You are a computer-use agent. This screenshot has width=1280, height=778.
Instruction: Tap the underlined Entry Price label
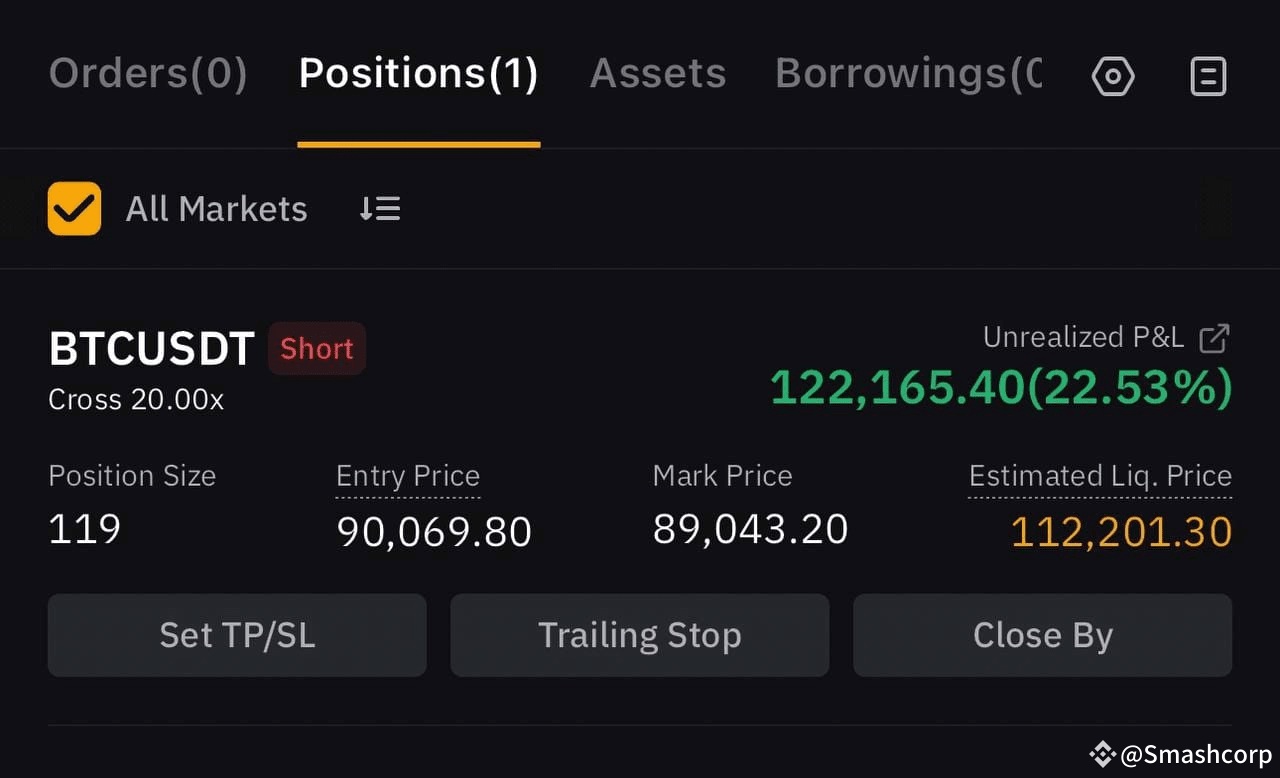[408, 476]
